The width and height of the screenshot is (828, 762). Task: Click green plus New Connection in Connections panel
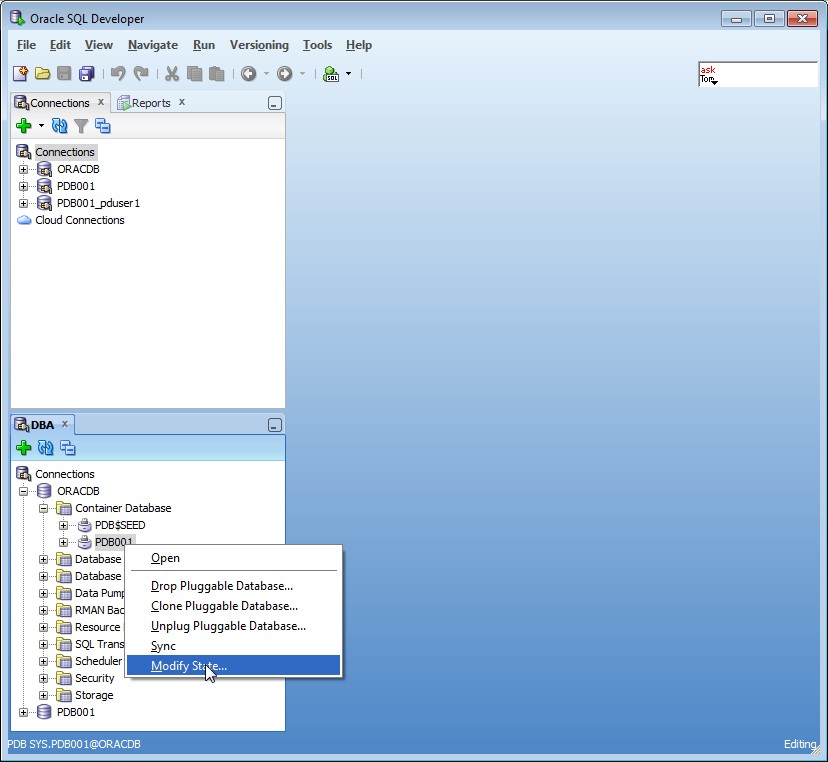click(24, 126)
